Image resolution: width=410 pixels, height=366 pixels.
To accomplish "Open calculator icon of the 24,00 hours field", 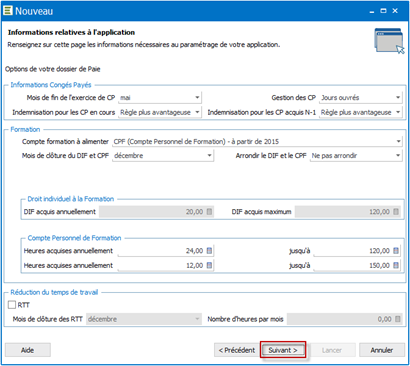I will tap(209, 251).
